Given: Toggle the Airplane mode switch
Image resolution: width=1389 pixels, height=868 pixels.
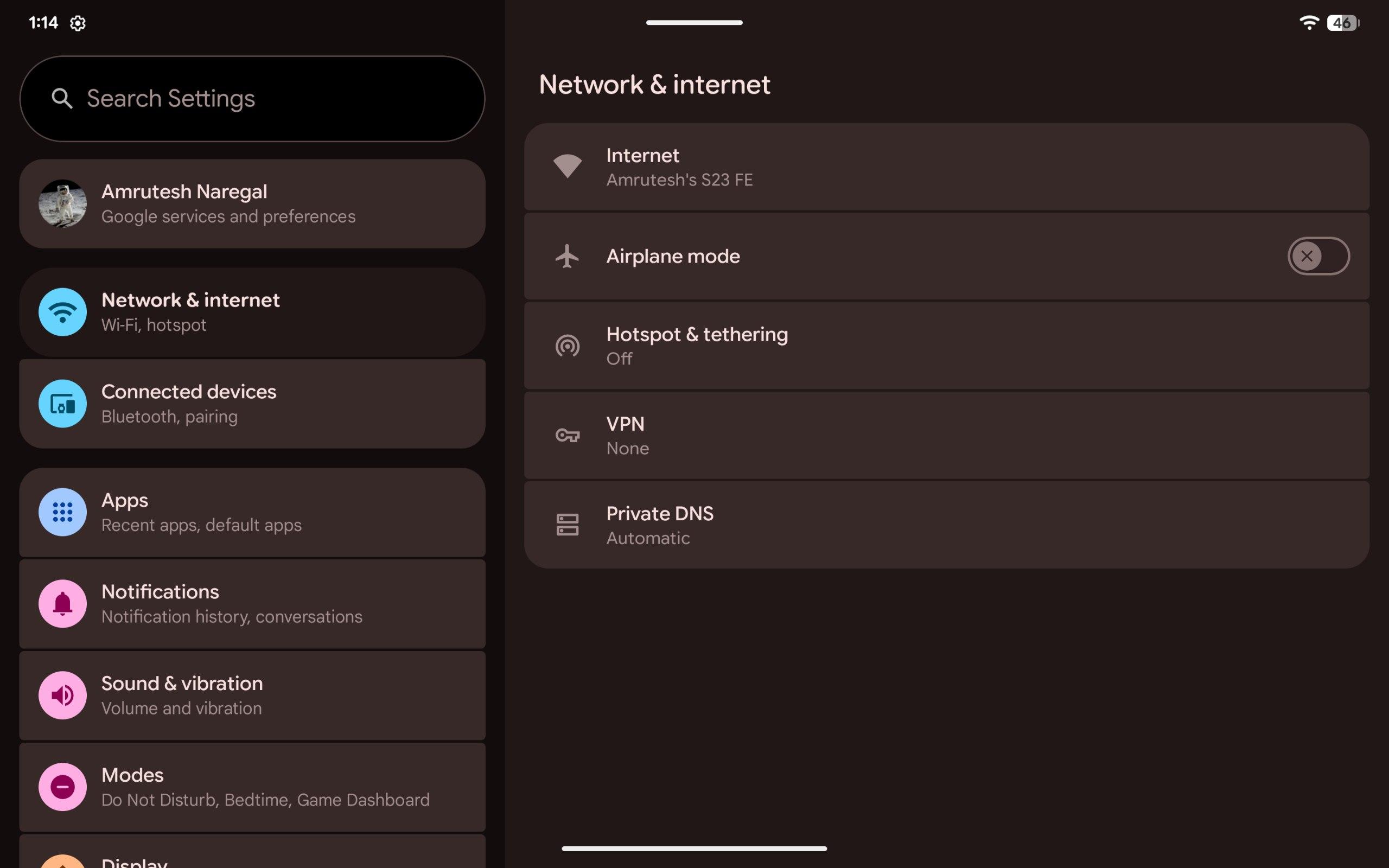Looking at the screenshot, I should coord(1318,256).
